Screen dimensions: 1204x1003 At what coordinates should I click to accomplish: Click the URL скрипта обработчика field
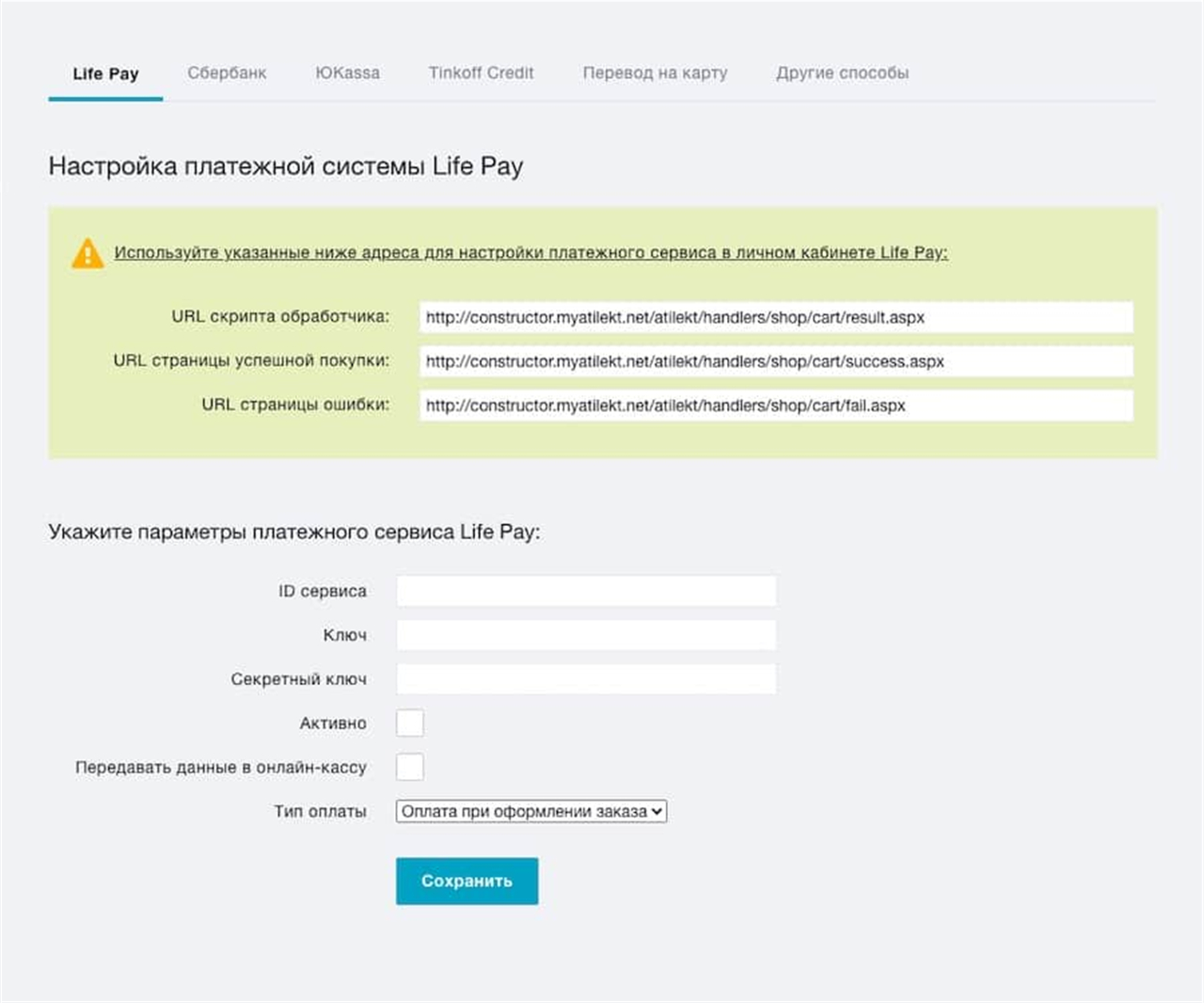click(x=776, y=317)
